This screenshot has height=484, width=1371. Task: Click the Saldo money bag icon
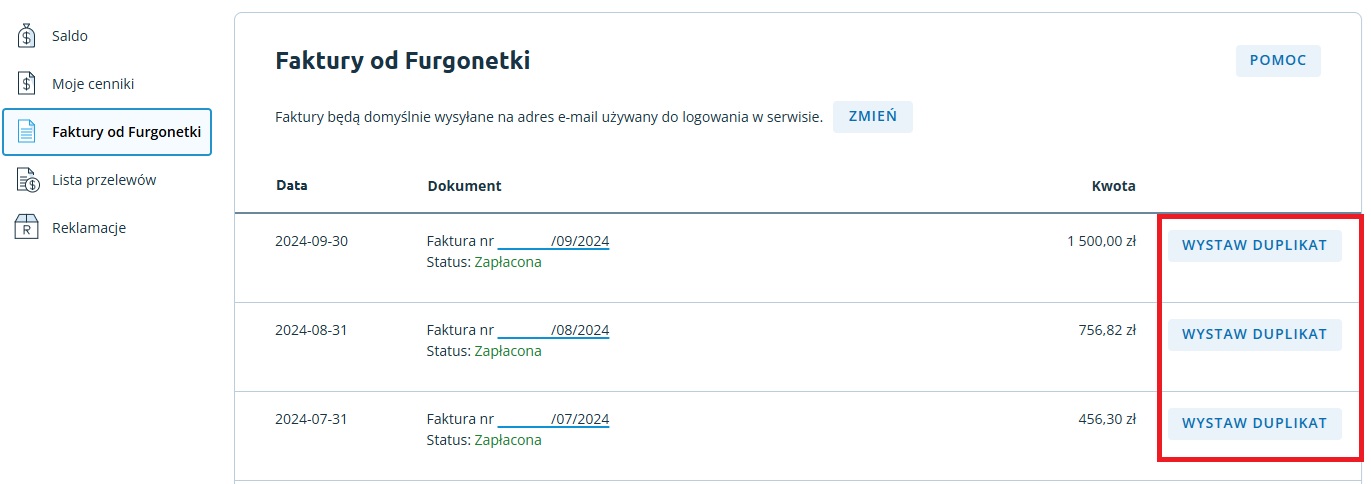pos(27,36)
